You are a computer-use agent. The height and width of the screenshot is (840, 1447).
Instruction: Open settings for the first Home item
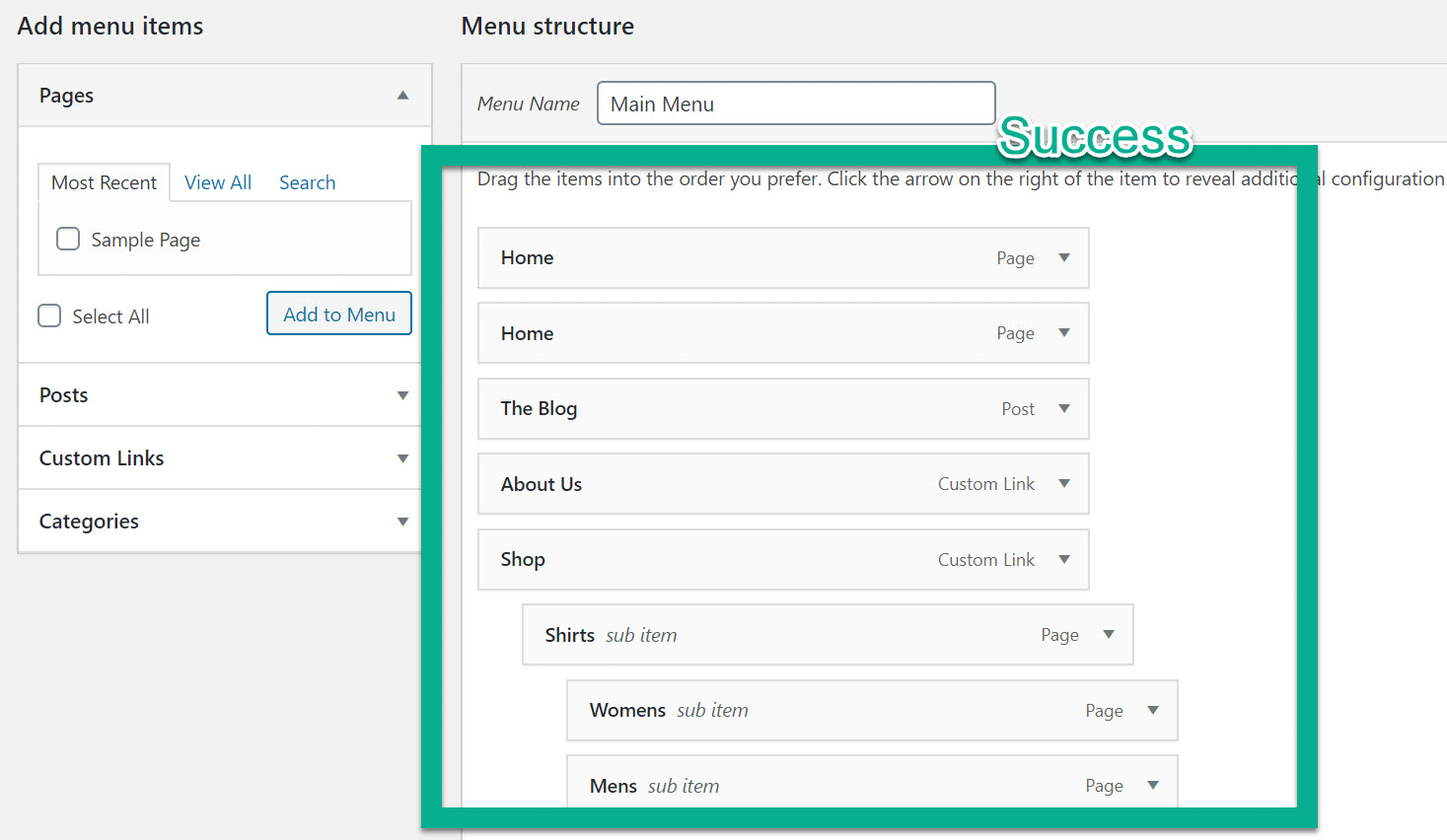tap(1064, 257)
